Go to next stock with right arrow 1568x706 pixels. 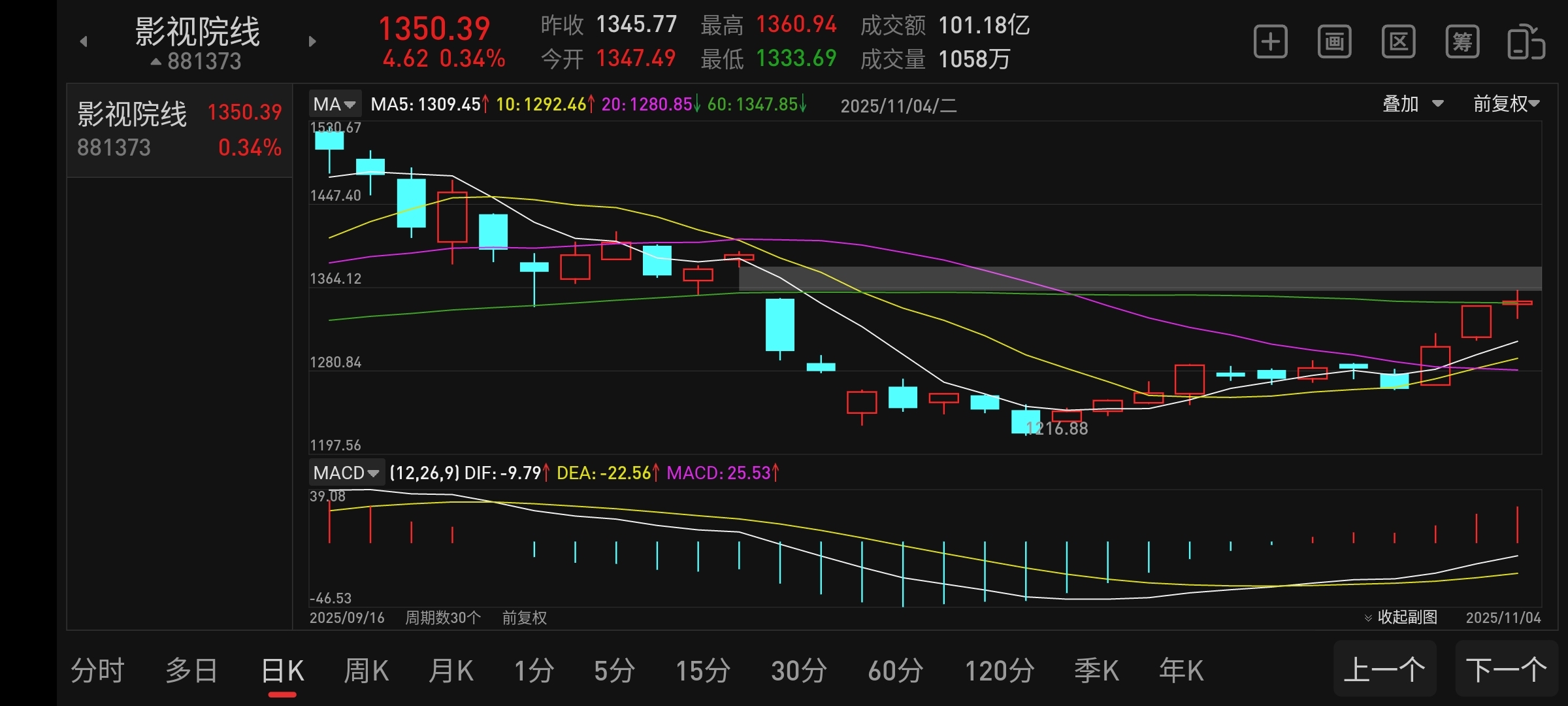click(312, 42)
